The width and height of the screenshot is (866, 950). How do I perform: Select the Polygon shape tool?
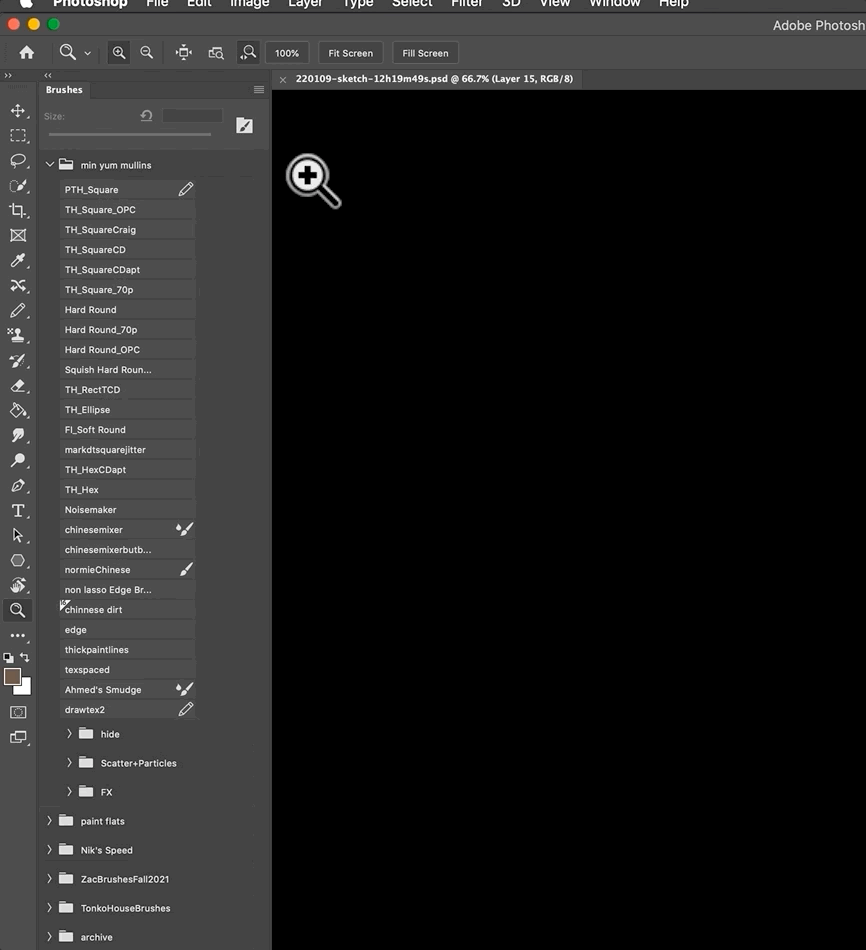point(18,560)
